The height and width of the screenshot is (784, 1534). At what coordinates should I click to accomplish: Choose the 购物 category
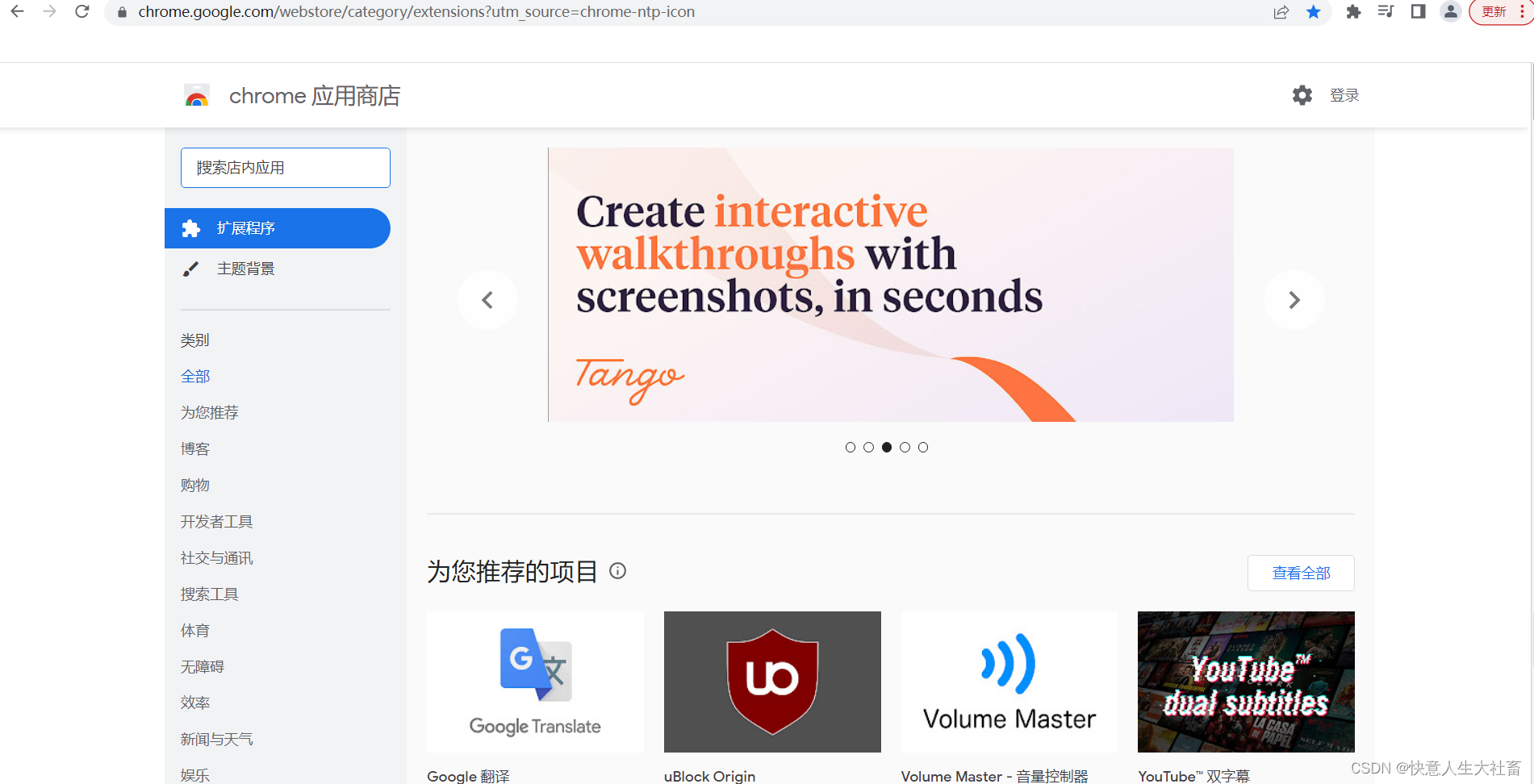tap(195, 486)
